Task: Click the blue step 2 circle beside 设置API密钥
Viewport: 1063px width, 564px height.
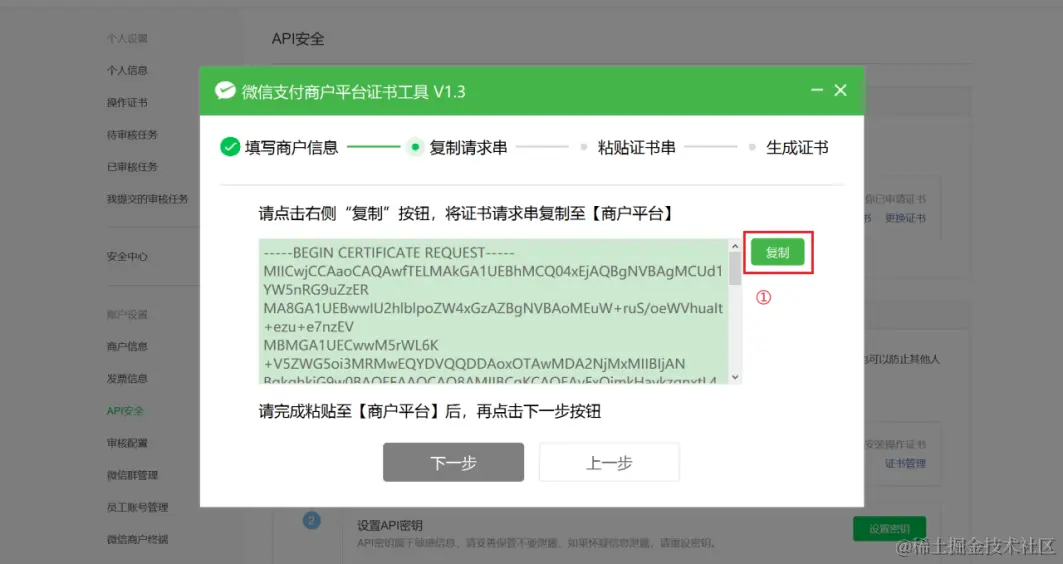Action: coord(311,521)
